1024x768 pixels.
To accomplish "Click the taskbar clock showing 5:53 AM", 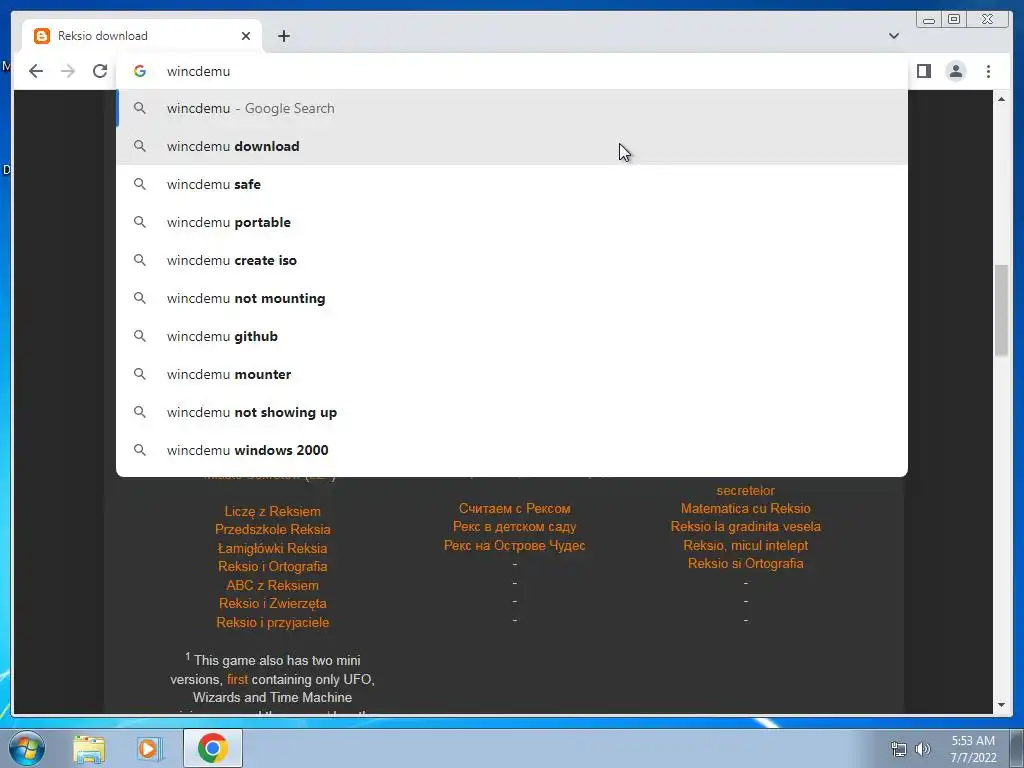I will point(972,749).
